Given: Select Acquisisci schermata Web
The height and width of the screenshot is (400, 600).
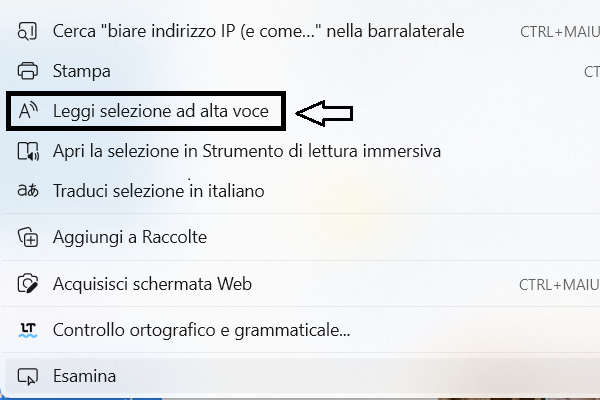Looking at the screenshot, I should click(152, 284).
